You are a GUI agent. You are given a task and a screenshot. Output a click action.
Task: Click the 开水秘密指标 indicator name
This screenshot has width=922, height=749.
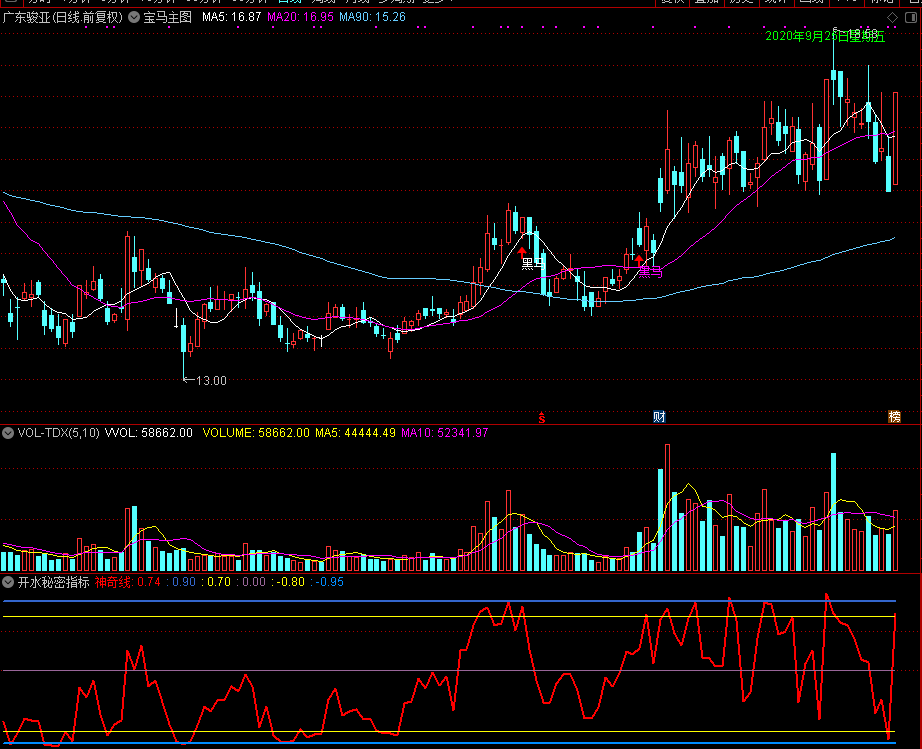point(54,581)
